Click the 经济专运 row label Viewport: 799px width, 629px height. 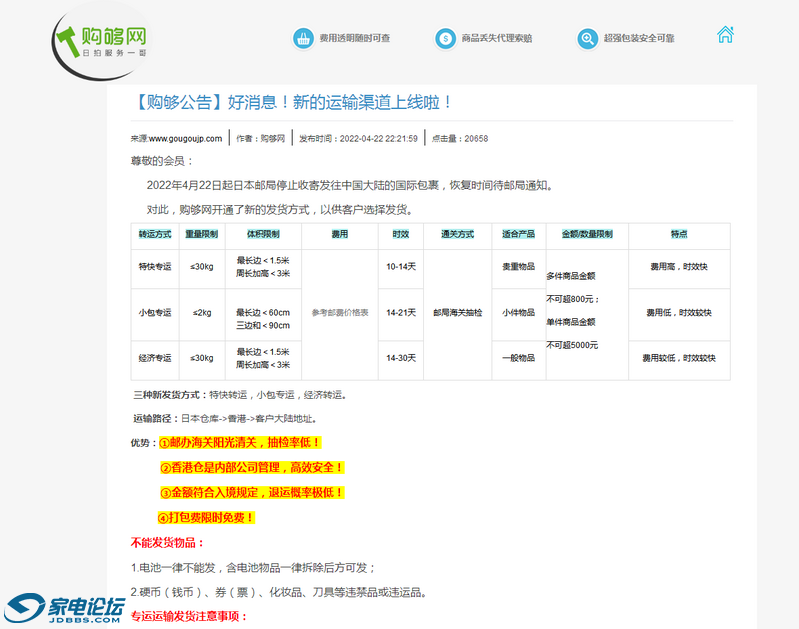[x=155, y=357]
